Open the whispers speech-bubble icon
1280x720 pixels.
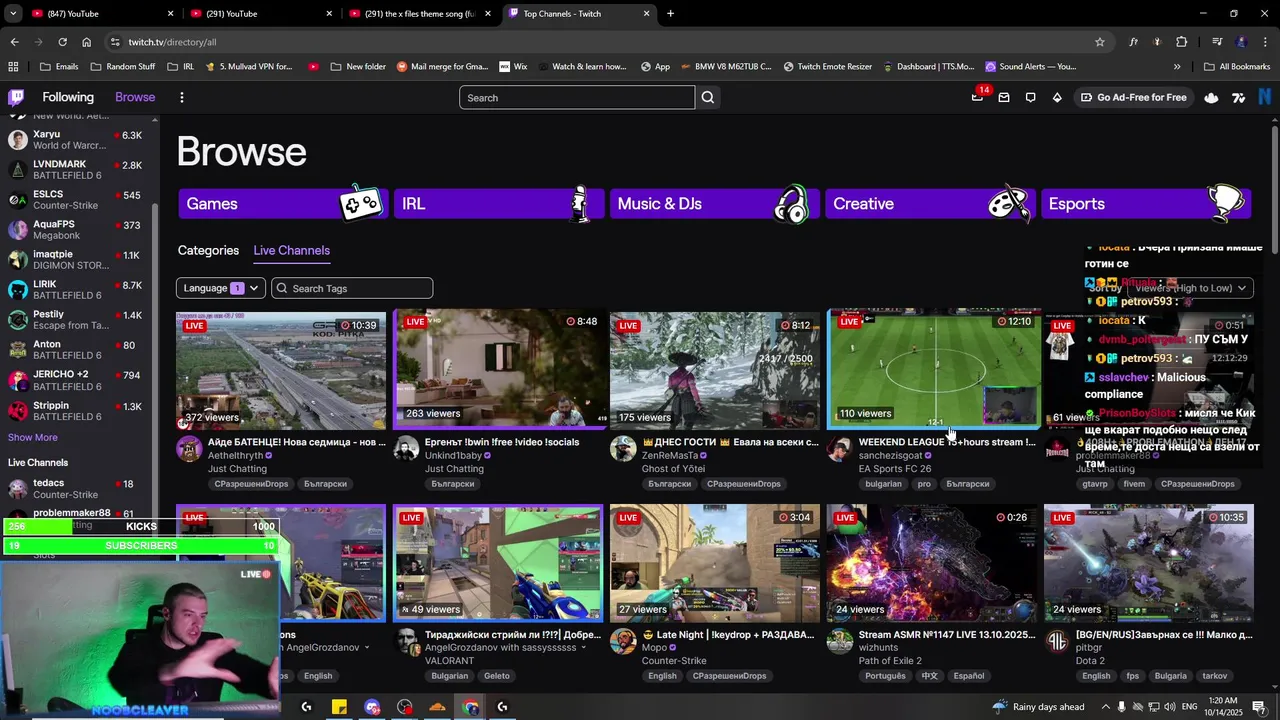pyautogui.click(x=1030, y=98)
